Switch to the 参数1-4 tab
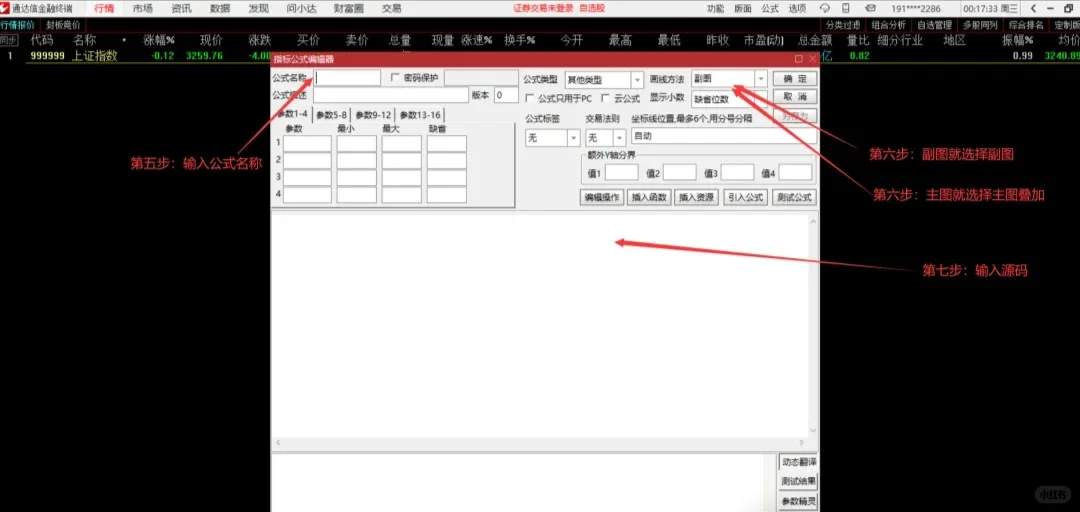This screenshot has height=512, width=1080. point(292,114)
